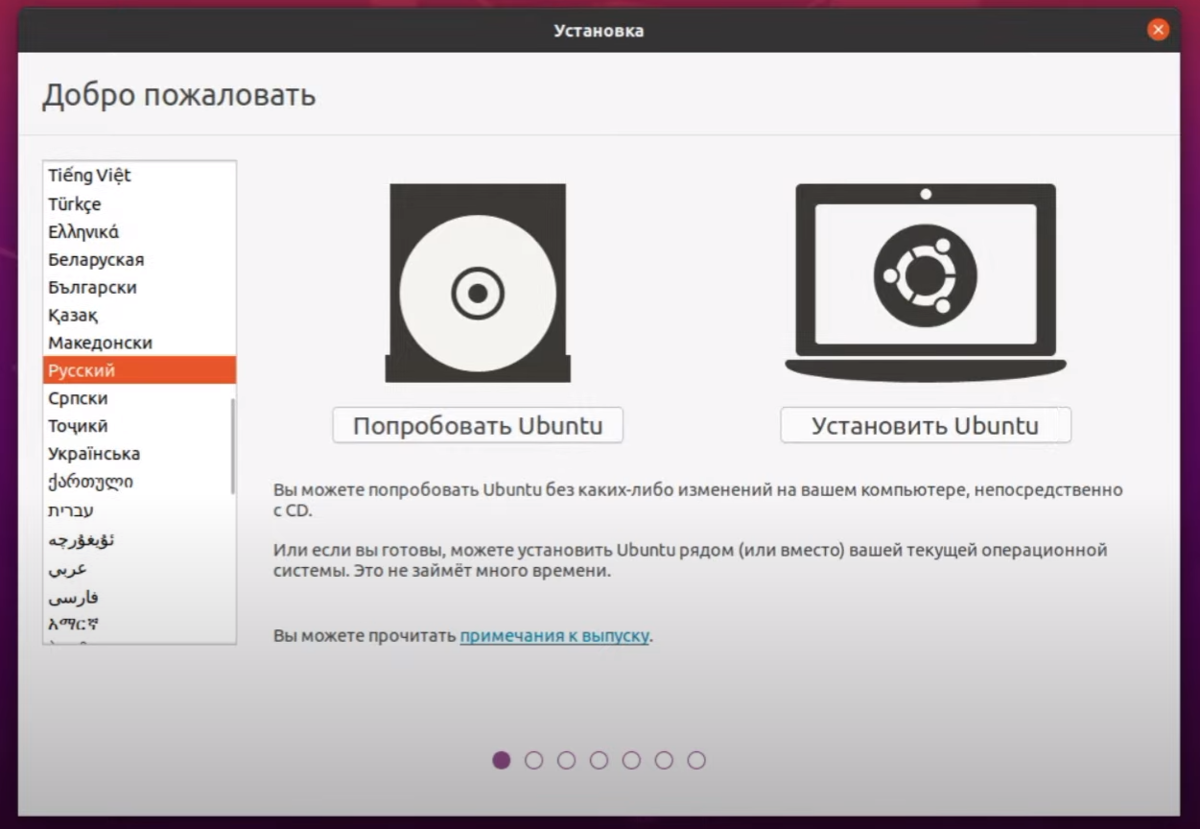The height and width of the screenshot is (829, 1200).
Task: Close the Установка installer window
Action: (1158, 30)
